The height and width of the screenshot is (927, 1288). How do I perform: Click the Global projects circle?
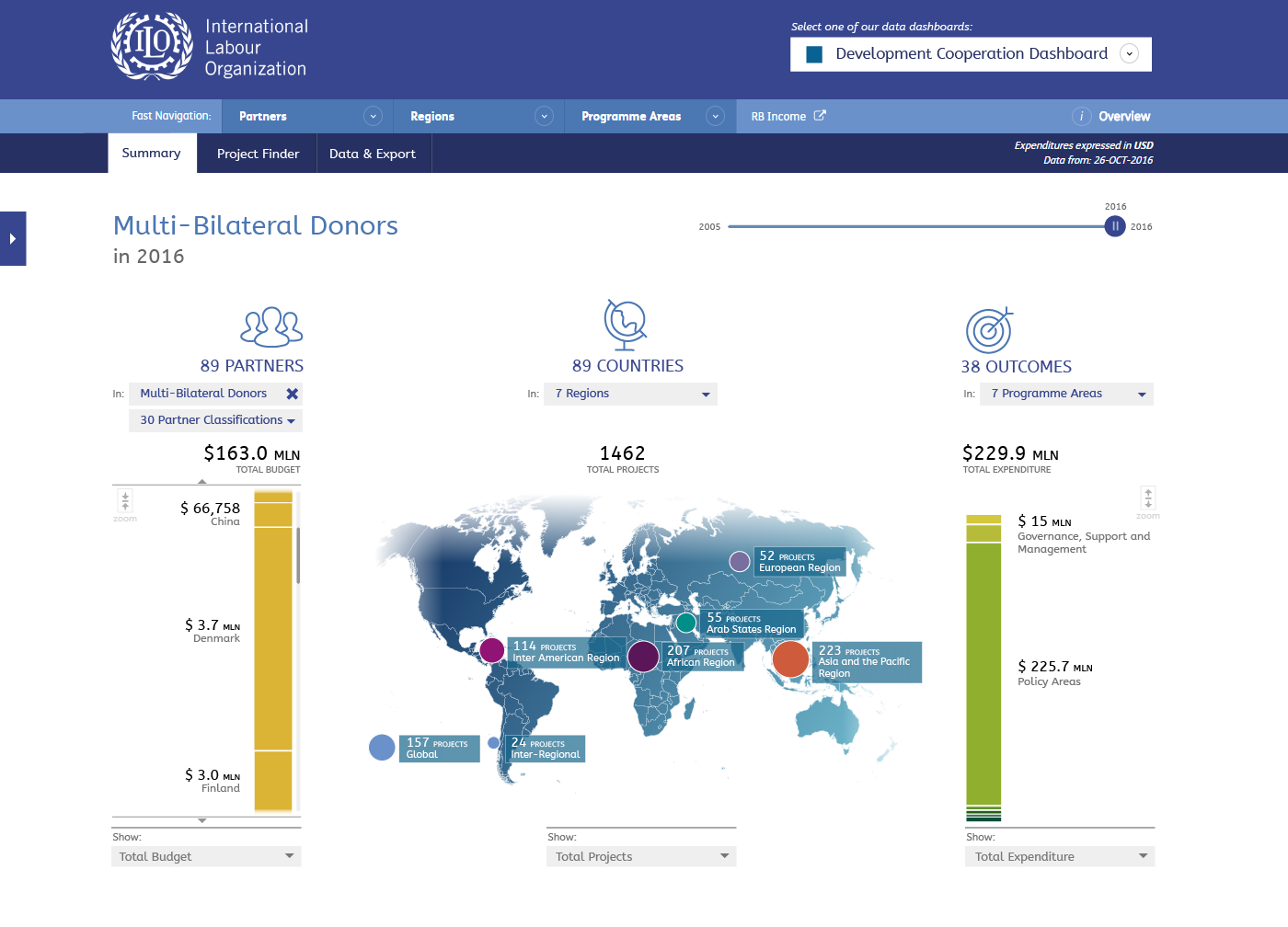(x=382, y=748)
